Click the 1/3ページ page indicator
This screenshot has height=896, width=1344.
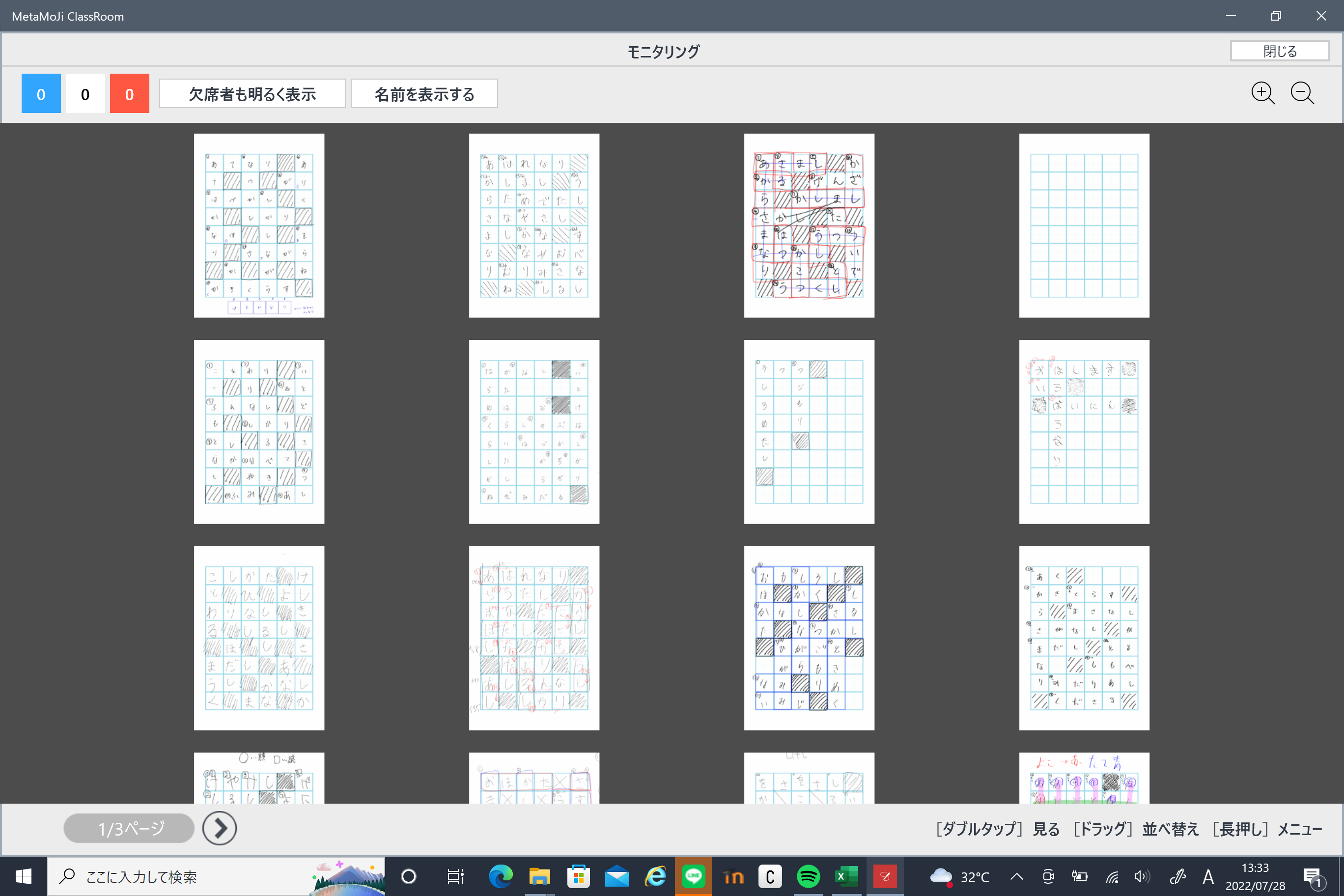(129, 828)
